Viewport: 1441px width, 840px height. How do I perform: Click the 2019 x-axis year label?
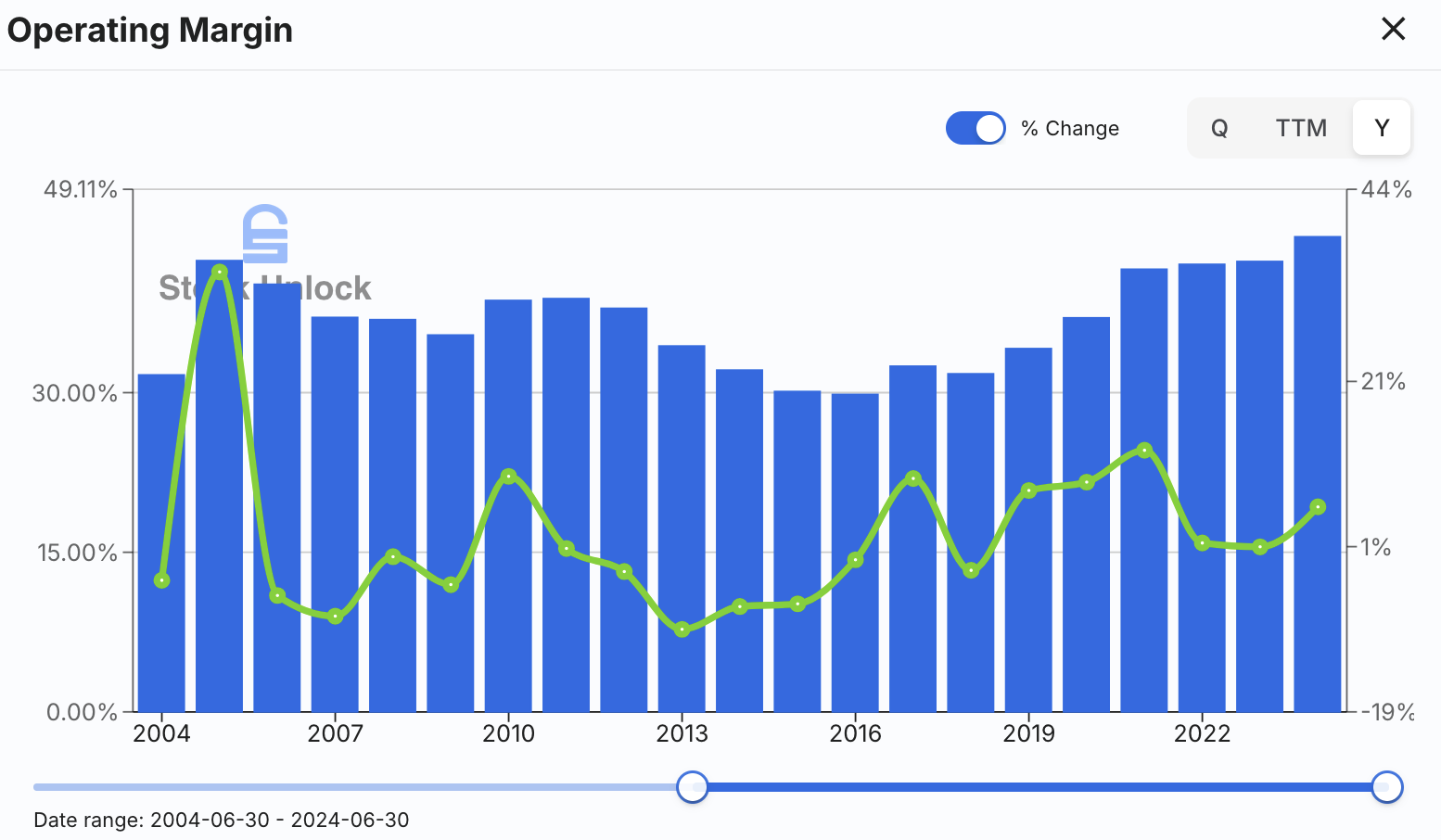pyautogui.click(x=1028, y=733)
